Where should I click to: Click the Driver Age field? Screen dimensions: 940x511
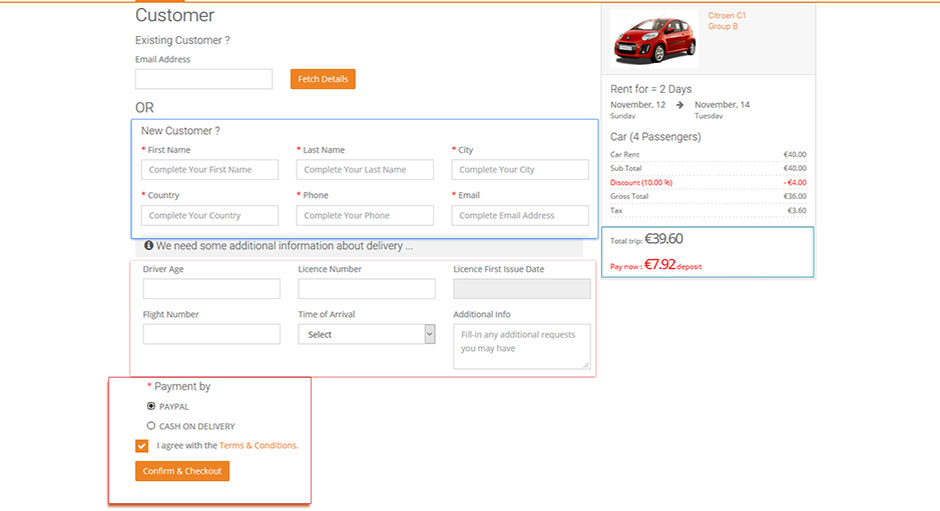click(x=211, y=289)
